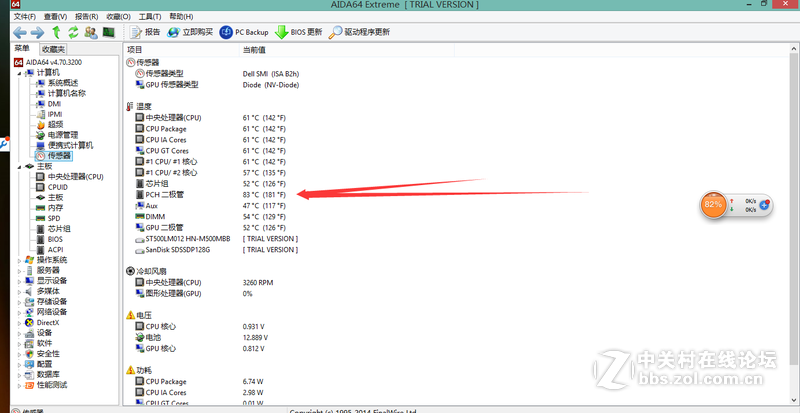Select 3260 RPM fan speed value
This screenshot has height=413, width=800.
pyautogui.click(x=258, y=283)
